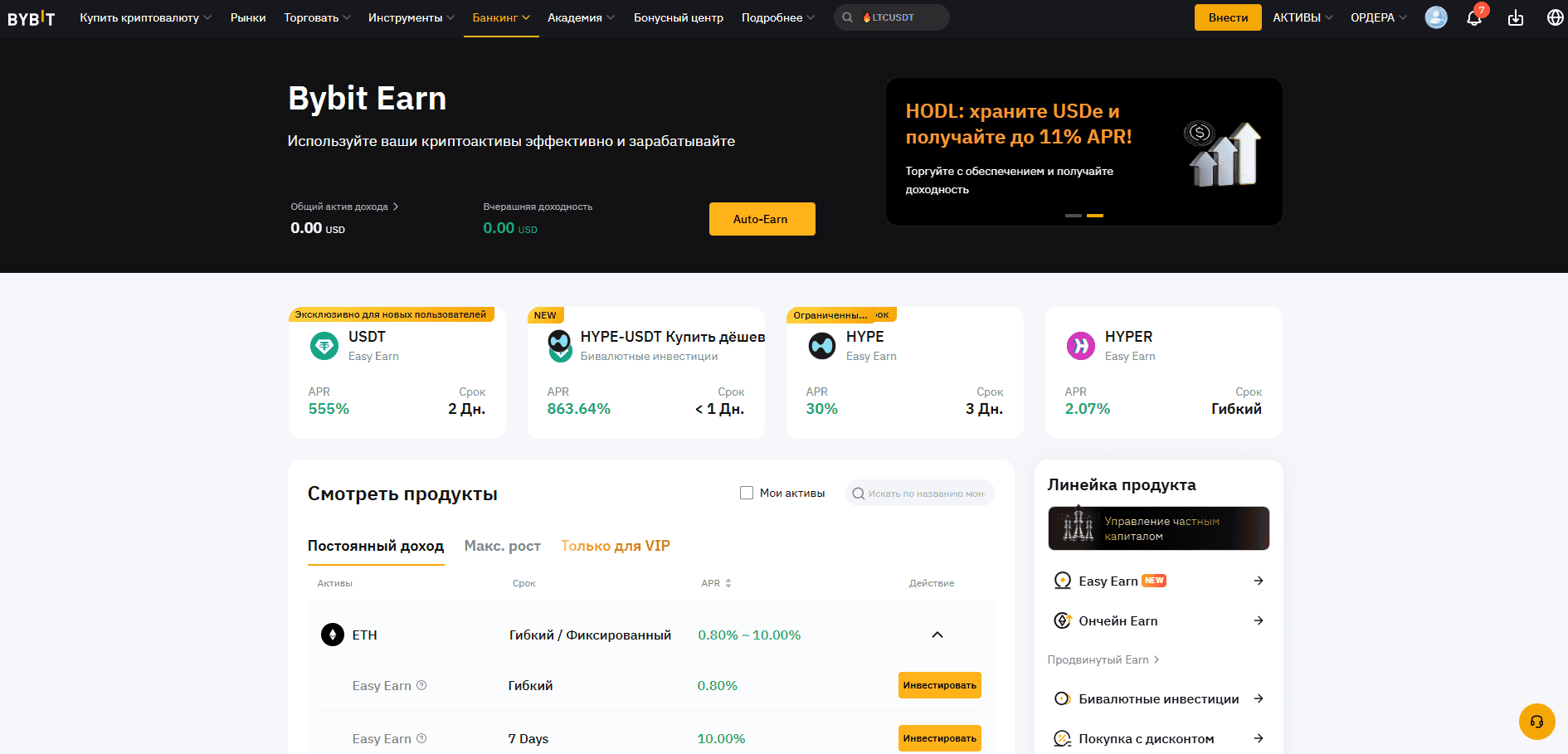The width and height of the screenshot is (1568, 754).
Task: Open the support headset chat button
Action: click(1536, 722)
